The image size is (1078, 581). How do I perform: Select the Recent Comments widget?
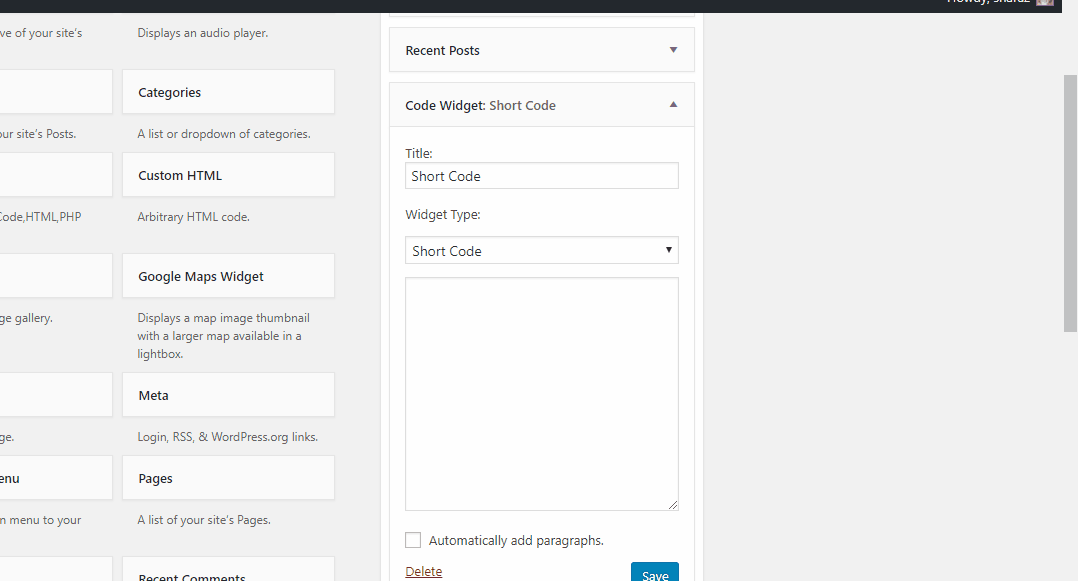228,569
